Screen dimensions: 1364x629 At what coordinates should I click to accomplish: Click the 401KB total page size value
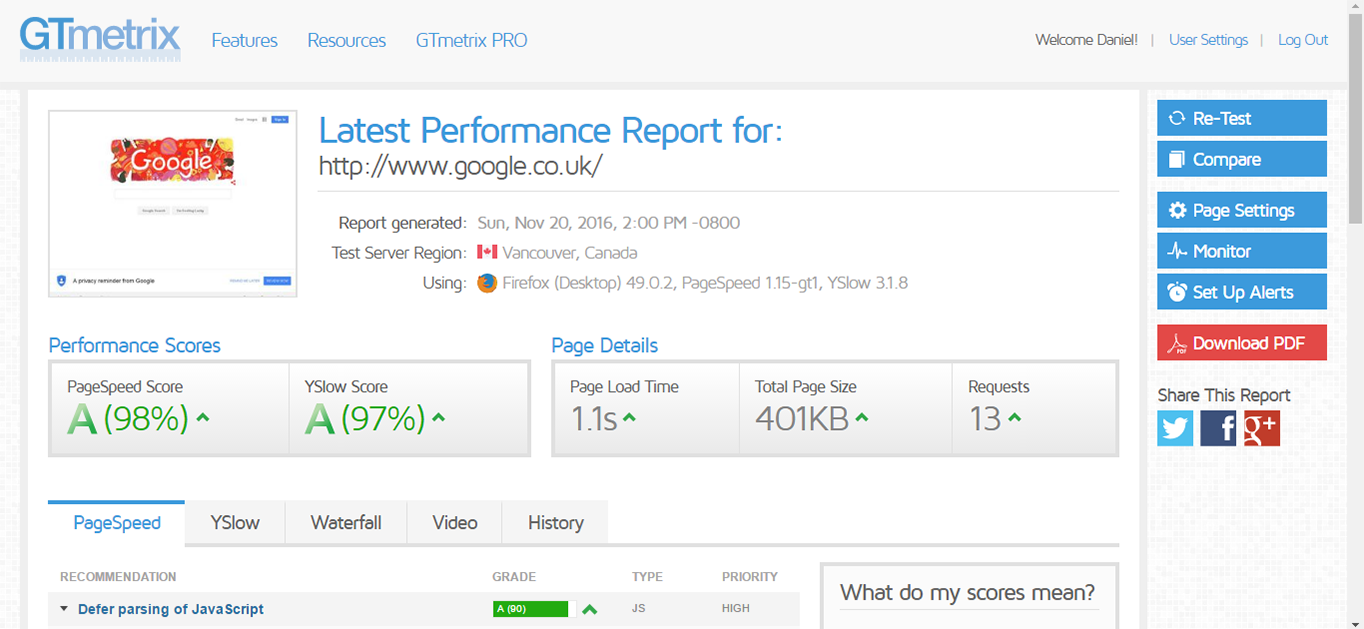[802, 418]
